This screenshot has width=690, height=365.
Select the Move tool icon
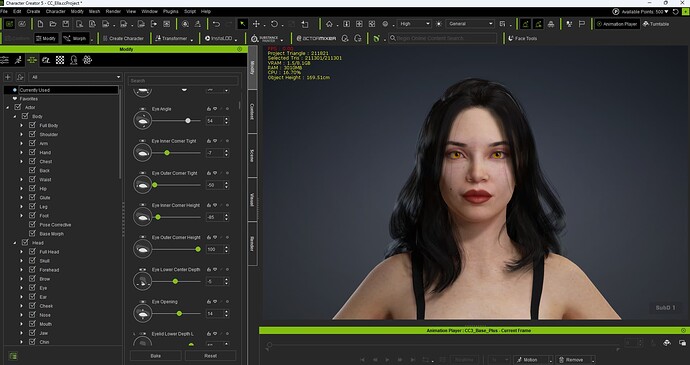256,24
